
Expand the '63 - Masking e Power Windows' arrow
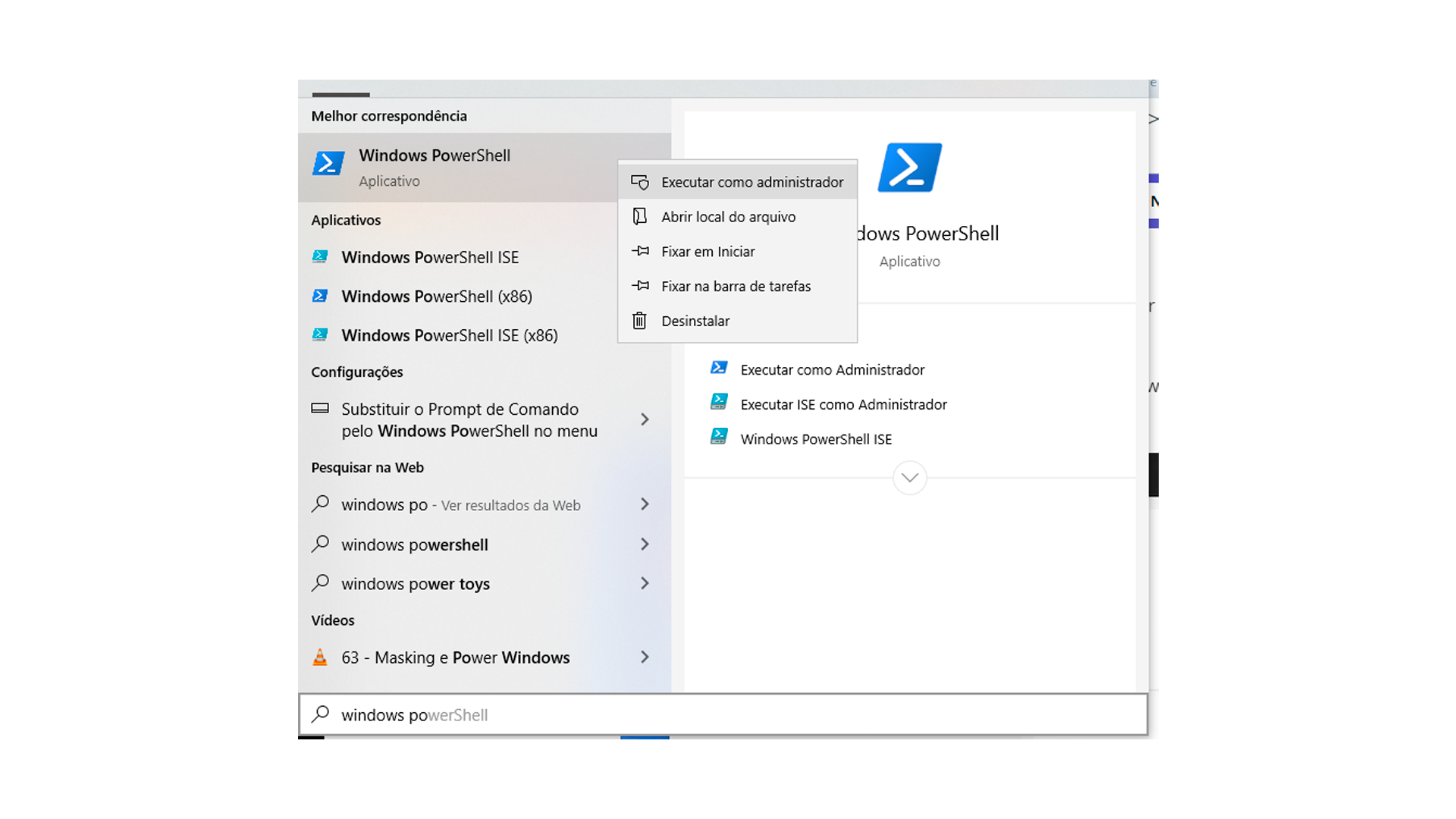coord(645,657)
